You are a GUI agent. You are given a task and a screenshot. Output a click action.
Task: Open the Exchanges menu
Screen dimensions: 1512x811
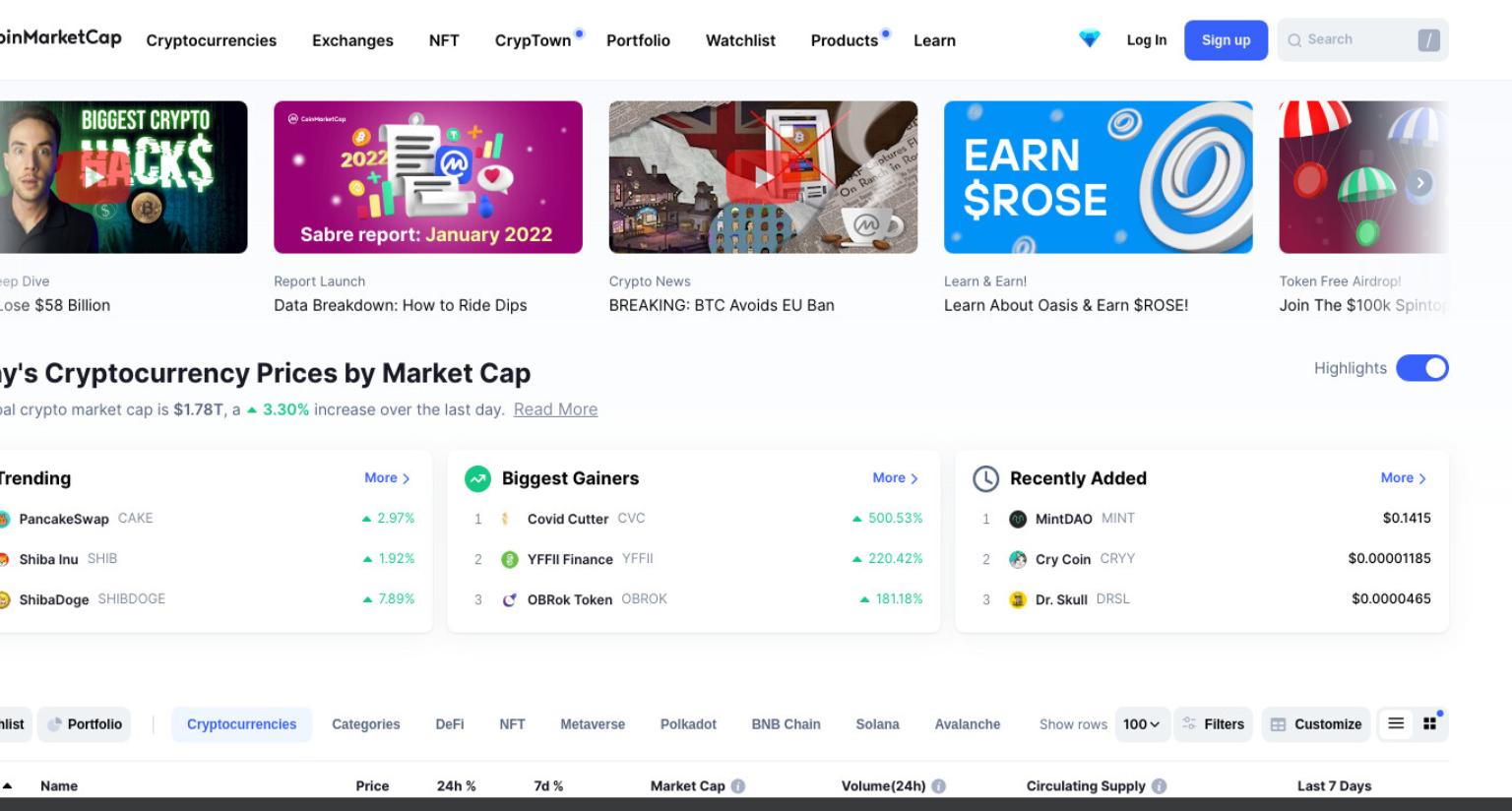(352, 40)
